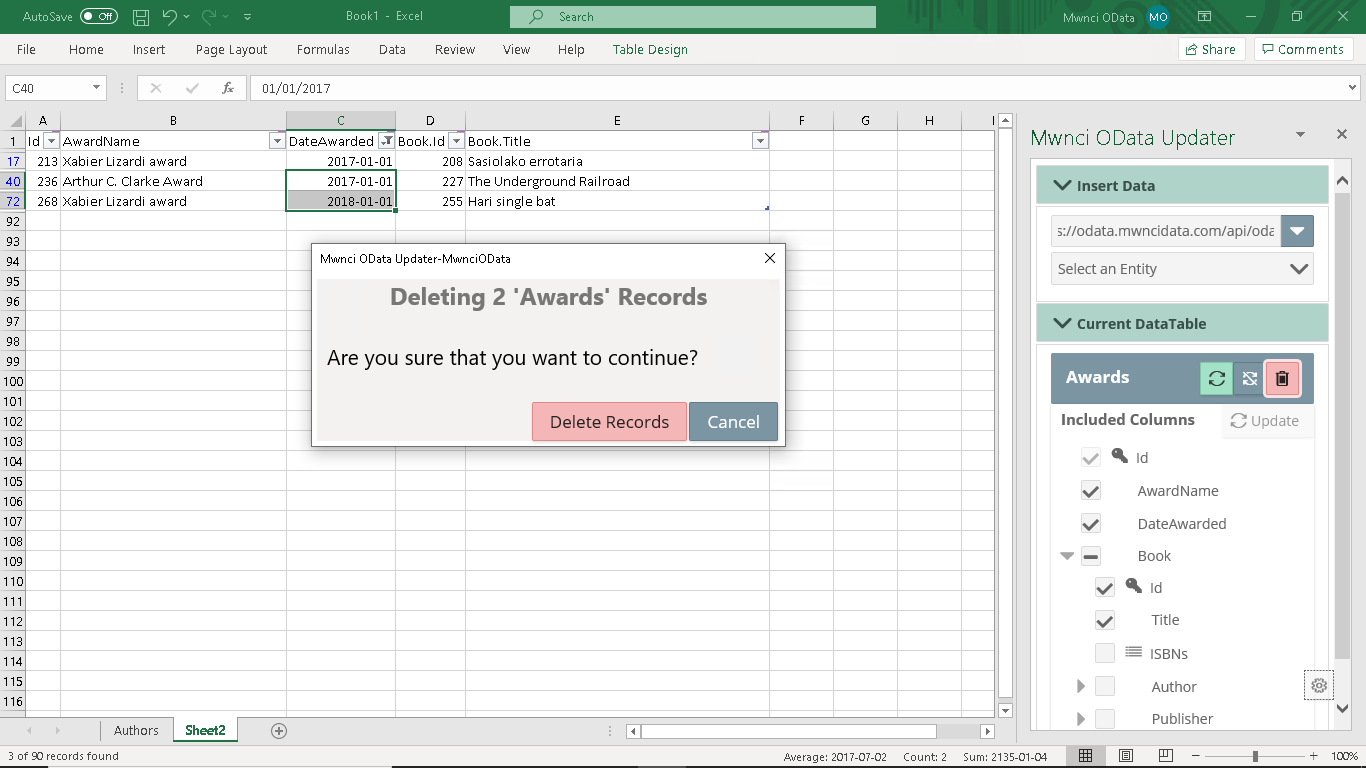Screen dimensions: 1366x768
Task: Open the AwardName column filter dropdown
Action: (x=277, y=141)
